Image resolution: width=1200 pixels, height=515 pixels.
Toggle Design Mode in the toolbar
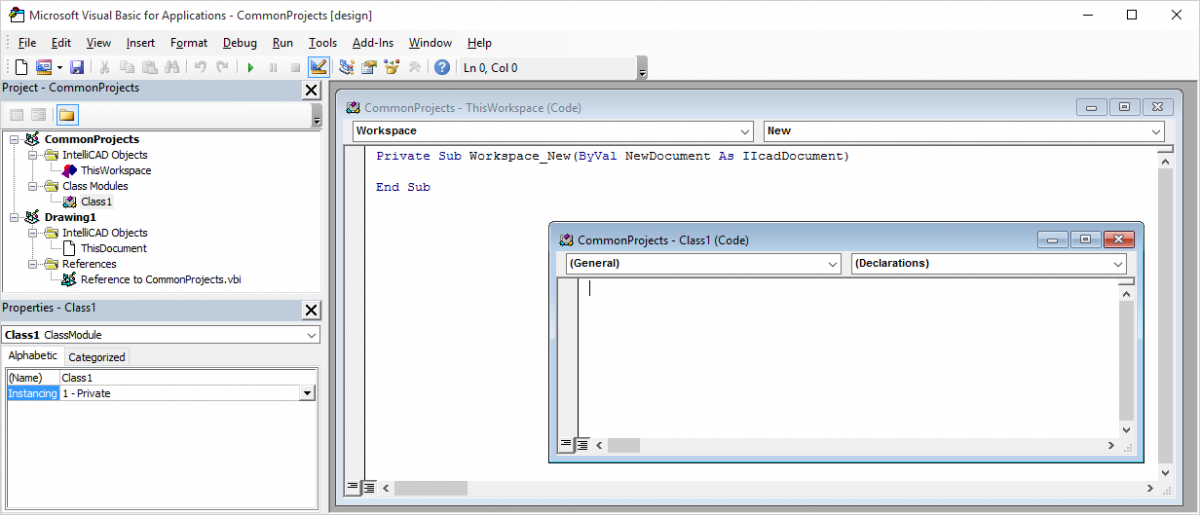click(x=319, y=67)
